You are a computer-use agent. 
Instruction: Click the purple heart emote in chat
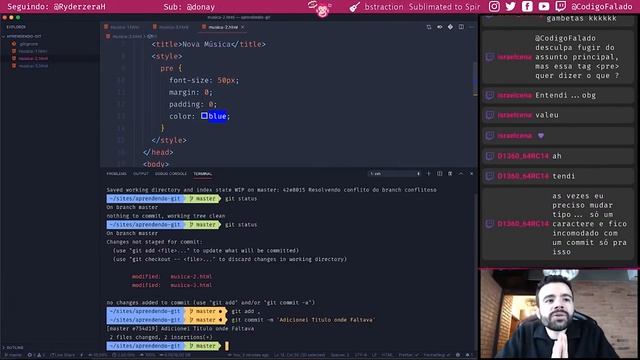[x=541, y=136]
